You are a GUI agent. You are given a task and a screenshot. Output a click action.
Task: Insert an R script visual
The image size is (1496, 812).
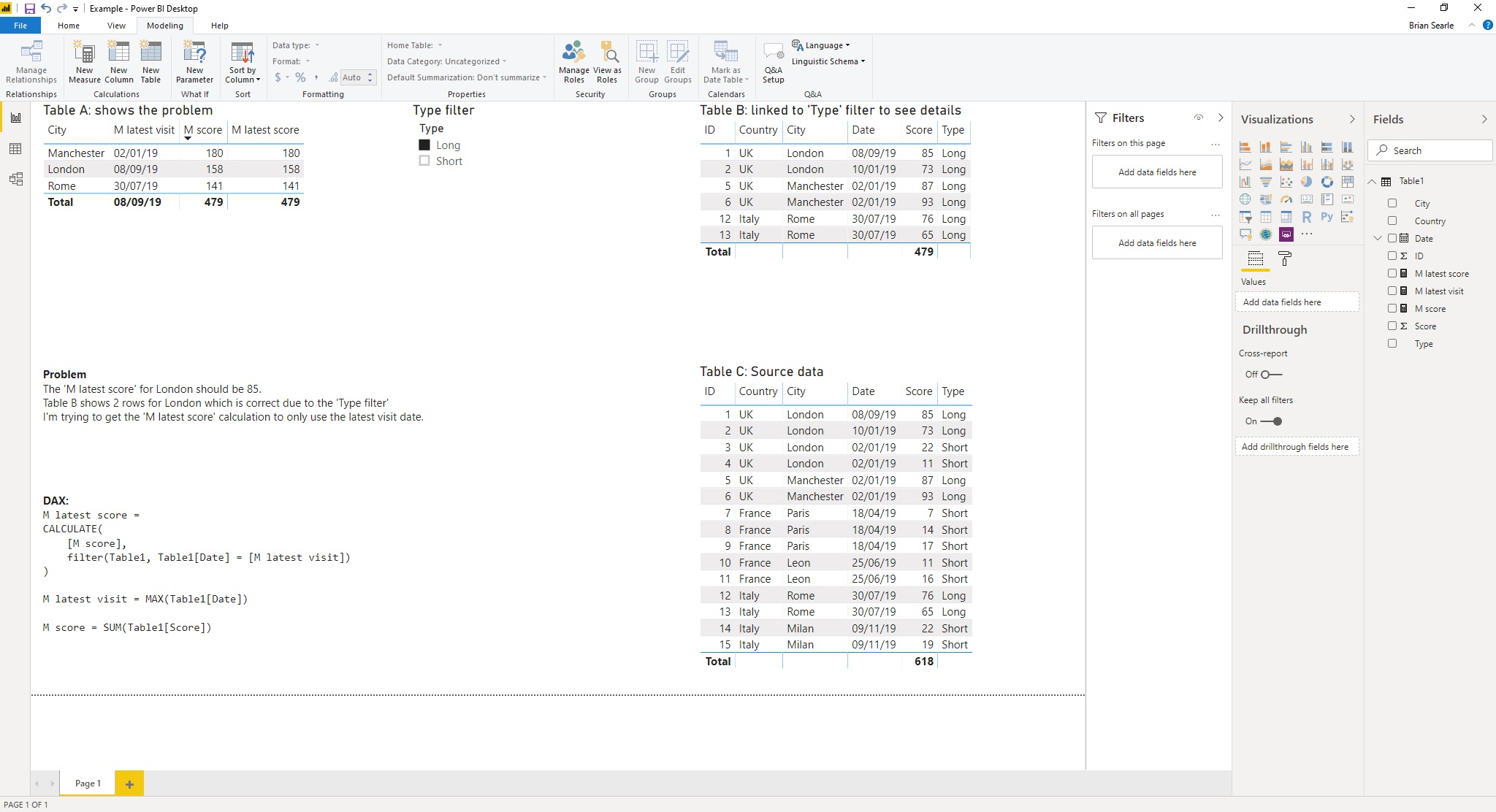pos(1307,216)
